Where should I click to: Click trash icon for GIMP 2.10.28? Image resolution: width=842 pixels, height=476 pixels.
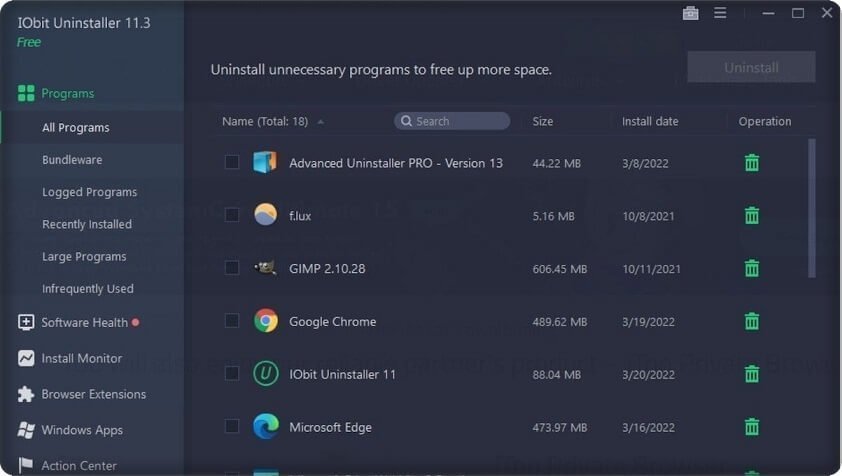pyautogui.click(x=752, y=268)
